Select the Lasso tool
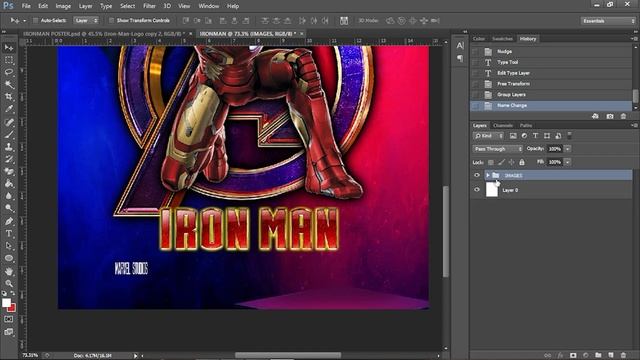The width and height of the screenshot is (640, 360). pyautogui.click(x=9, y=72)
